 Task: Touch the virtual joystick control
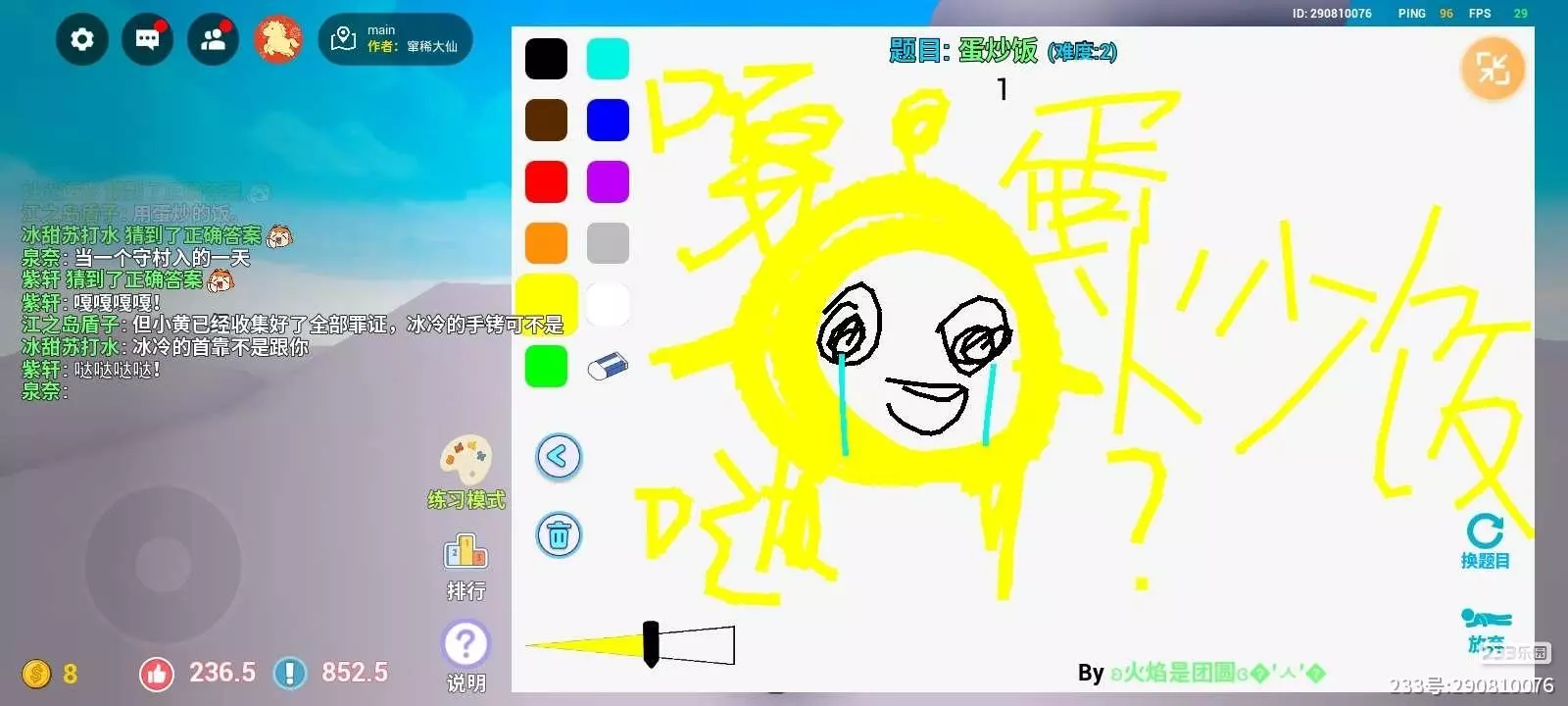tap(163, 565)
